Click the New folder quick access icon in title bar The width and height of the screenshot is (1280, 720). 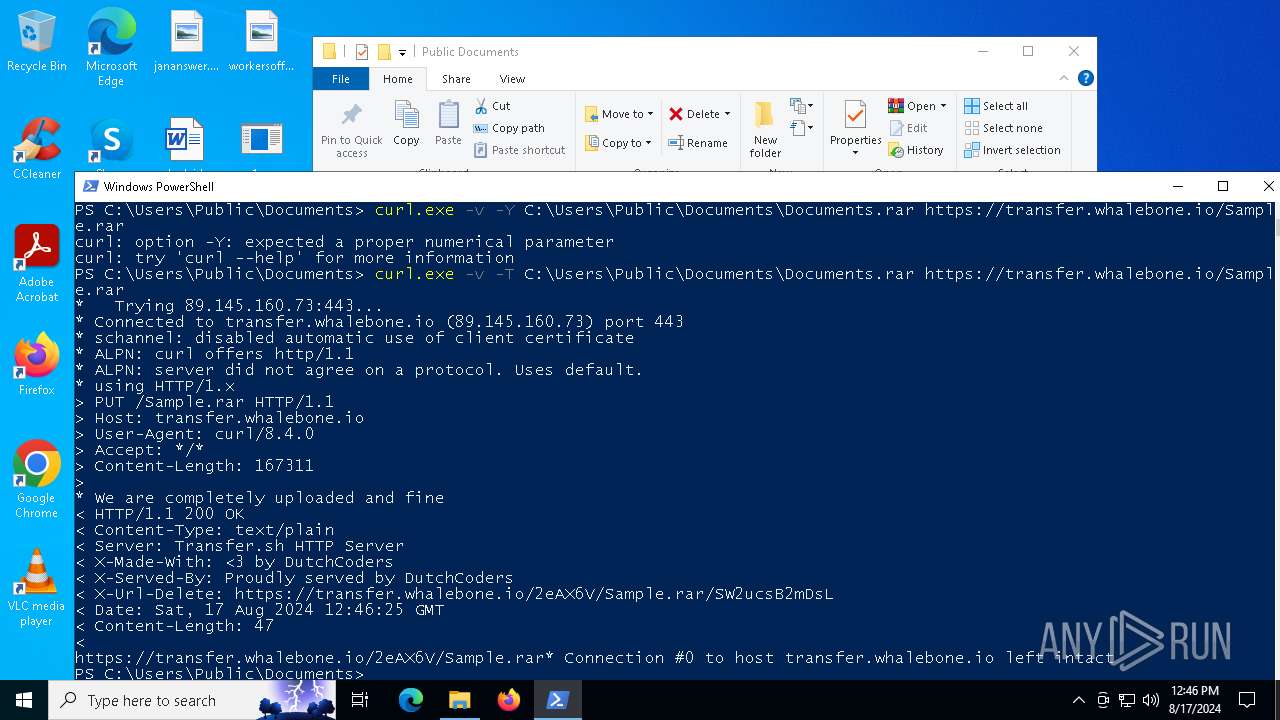pos(383,52)
